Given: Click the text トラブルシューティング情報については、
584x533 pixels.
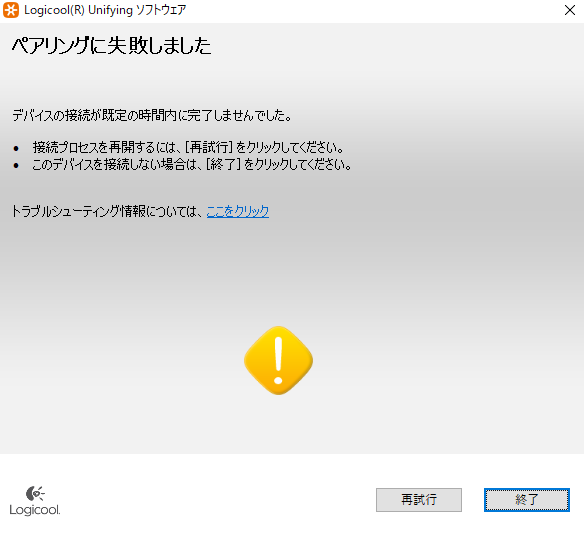Looking at the screenshot, I should click(108, 211).
